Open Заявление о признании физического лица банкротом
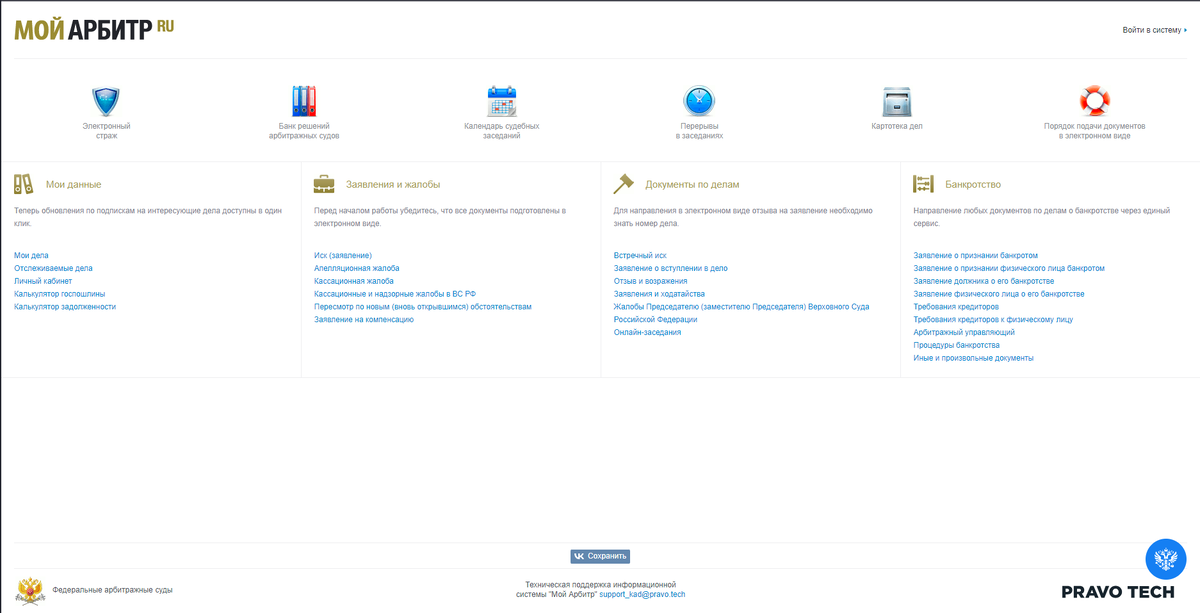 (x=1009, y=268)
